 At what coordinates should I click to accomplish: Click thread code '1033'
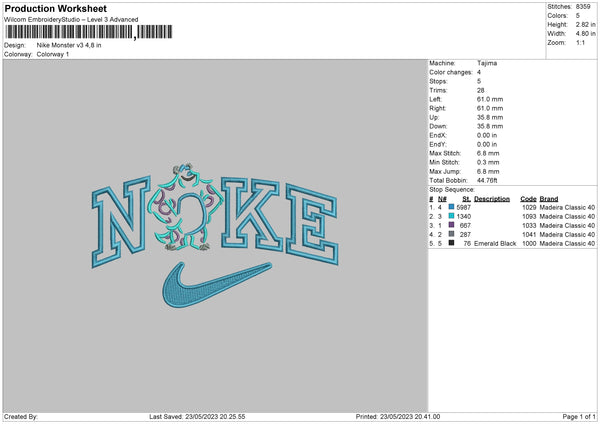[529, 225]
